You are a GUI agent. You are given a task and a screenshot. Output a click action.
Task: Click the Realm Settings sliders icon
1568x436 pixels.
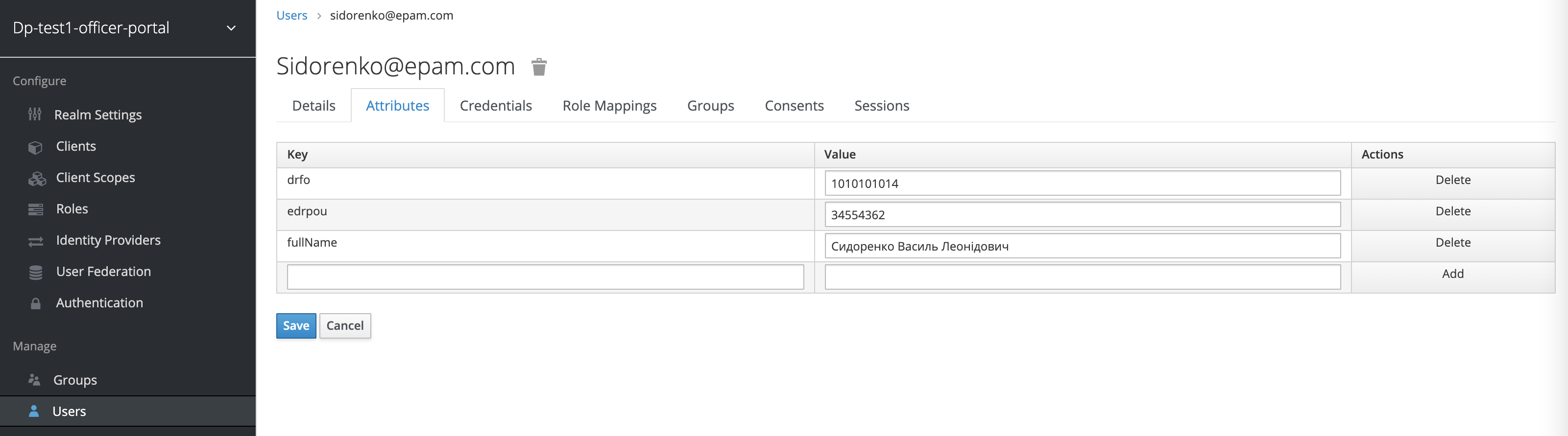35,115
